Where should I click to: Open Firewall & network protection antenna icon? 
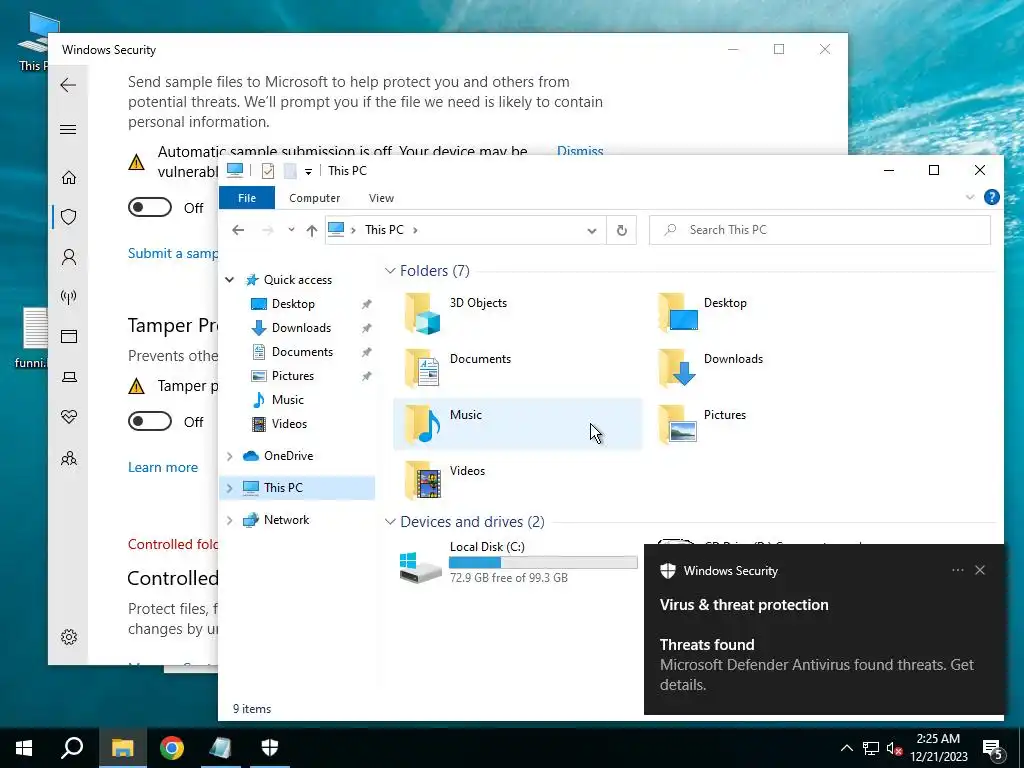pyautogui.click(x=69, y=297)
